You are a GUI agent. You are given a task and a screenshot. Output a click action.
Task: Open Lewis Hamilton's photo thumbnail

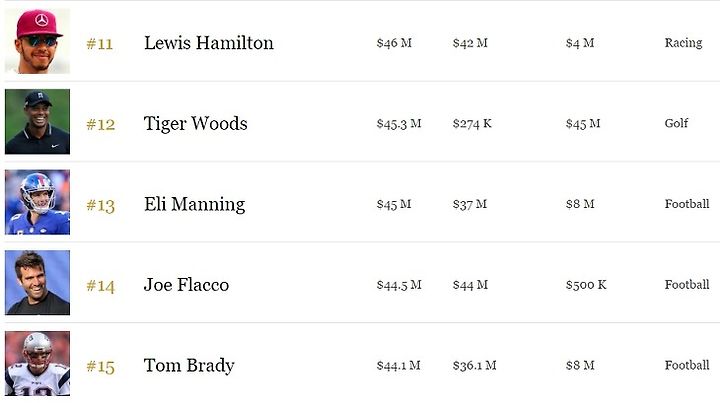[37, 41]
